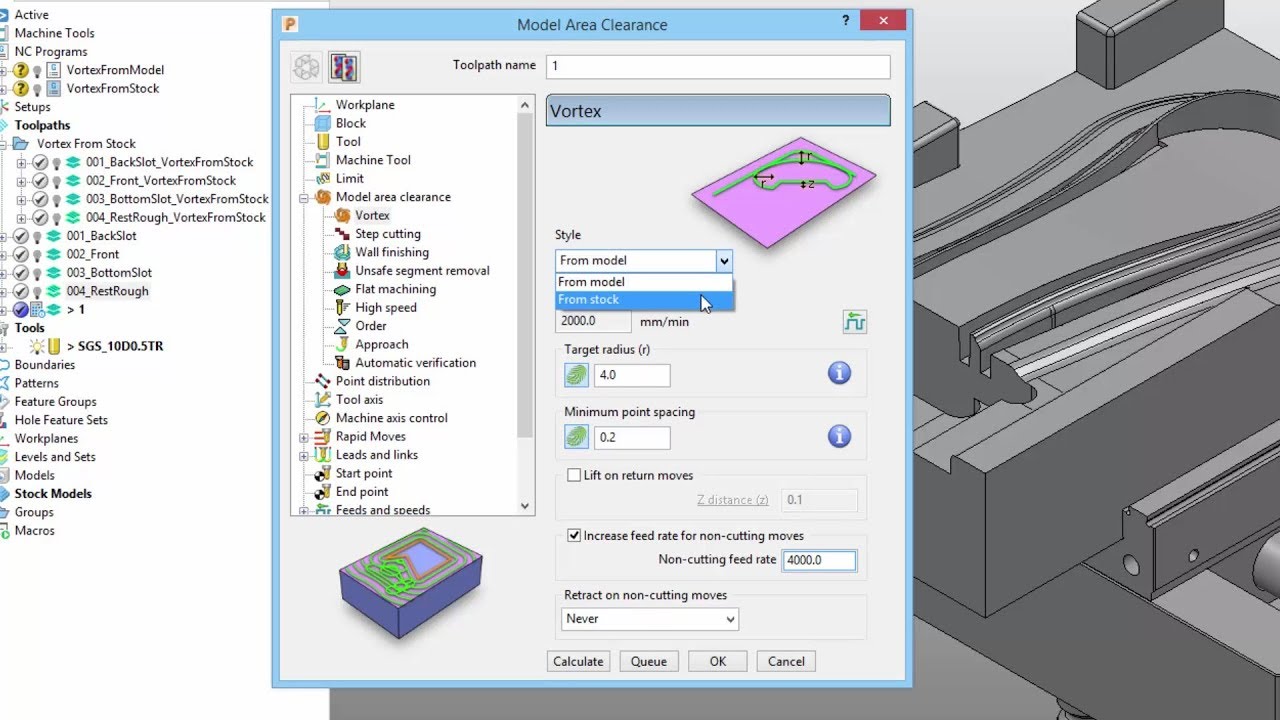This screenshot has width=1280, height=720.
Task: Open the High speed page
Action: point(386,308)
